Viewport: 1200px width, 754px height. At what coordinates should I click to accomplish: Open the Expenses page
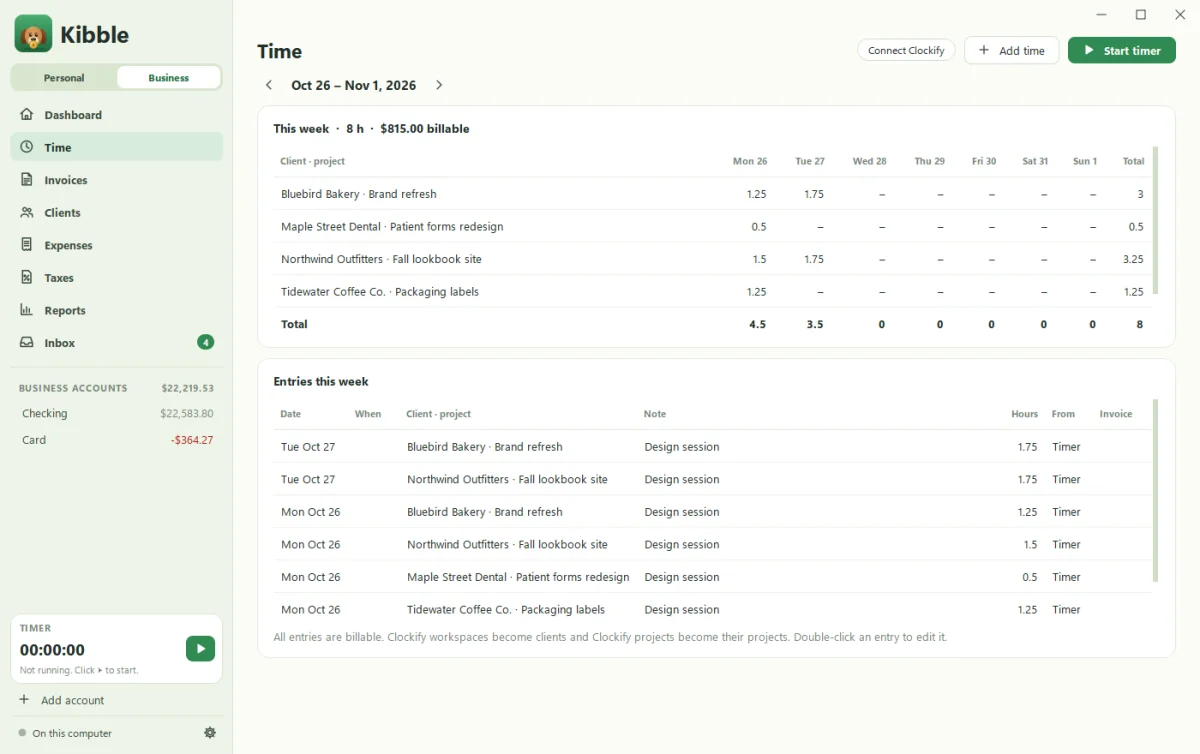coord(117,245)
